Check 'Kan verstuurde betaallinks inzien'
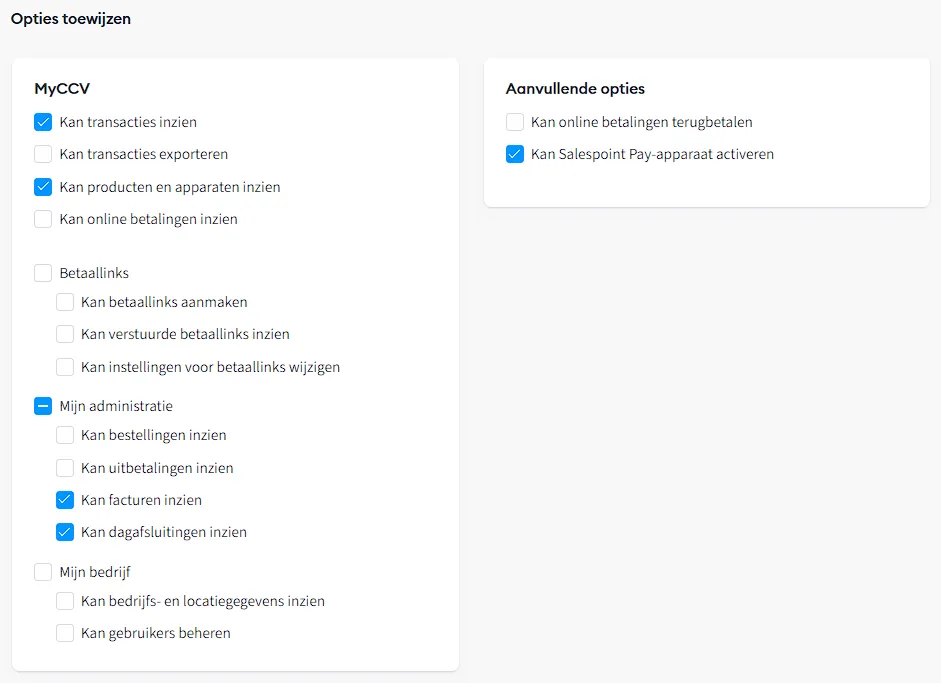 coord(65,334)
